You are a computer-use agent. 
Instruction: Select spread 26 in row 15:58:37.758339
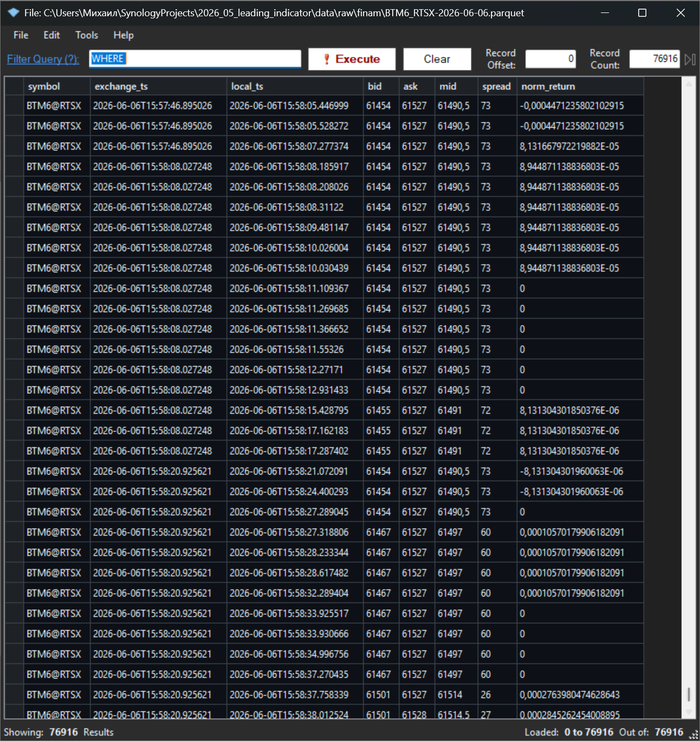click(497, 695)
